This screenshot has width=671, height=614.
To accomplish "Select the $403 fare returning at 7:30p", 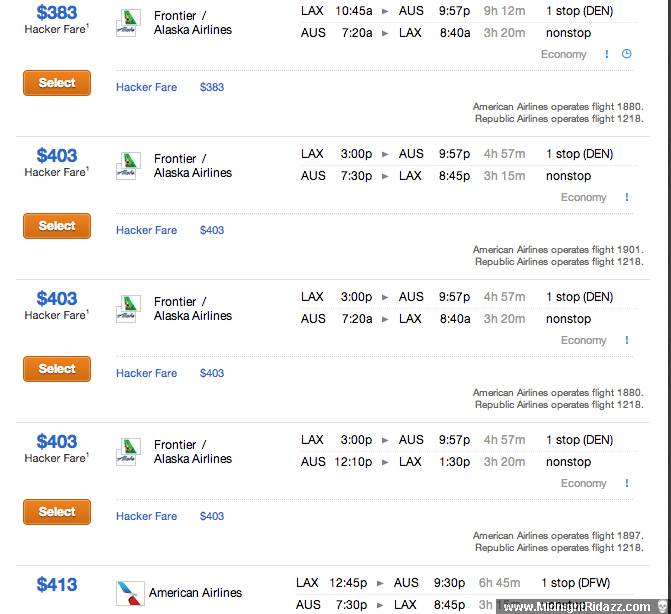I will [57, 226].
